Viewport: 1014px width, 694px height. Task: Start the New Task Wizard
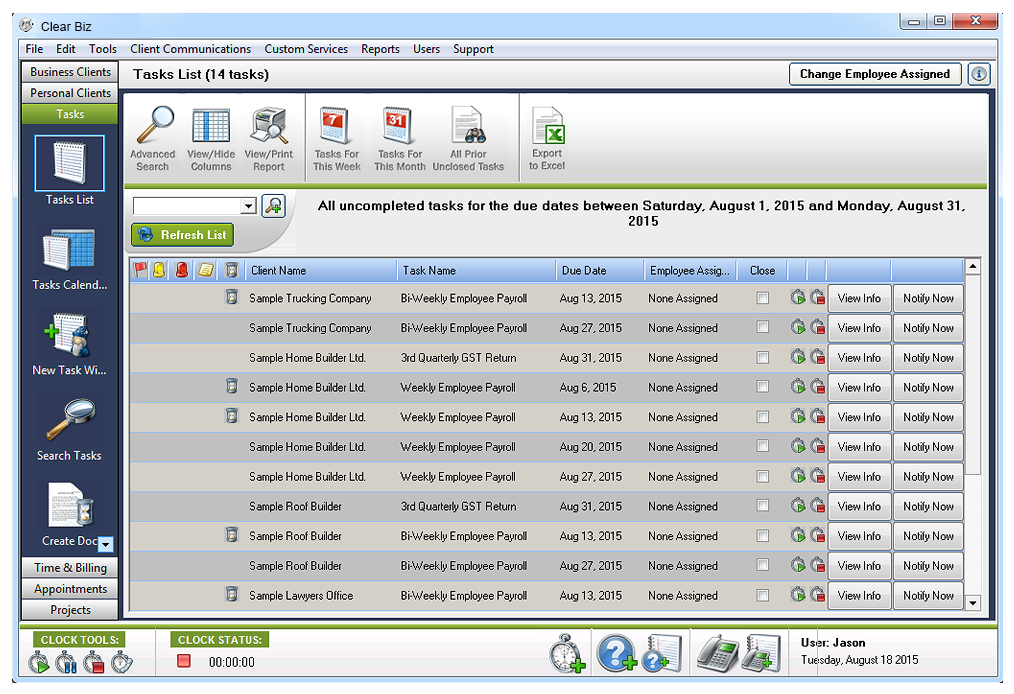coord(68,340)
